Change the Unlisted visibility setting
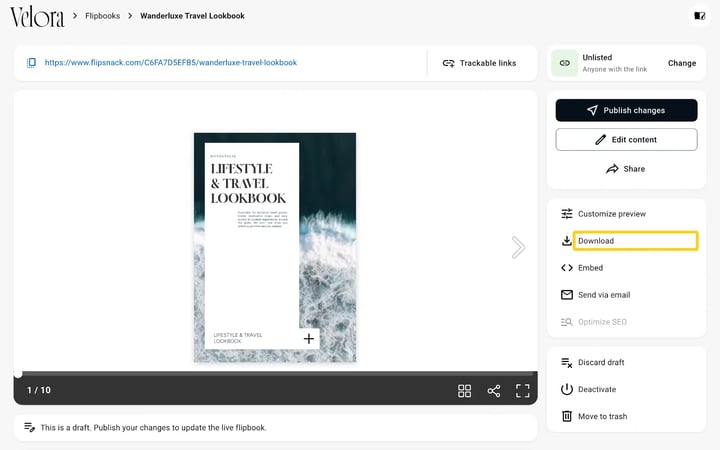 coord(682,63)
